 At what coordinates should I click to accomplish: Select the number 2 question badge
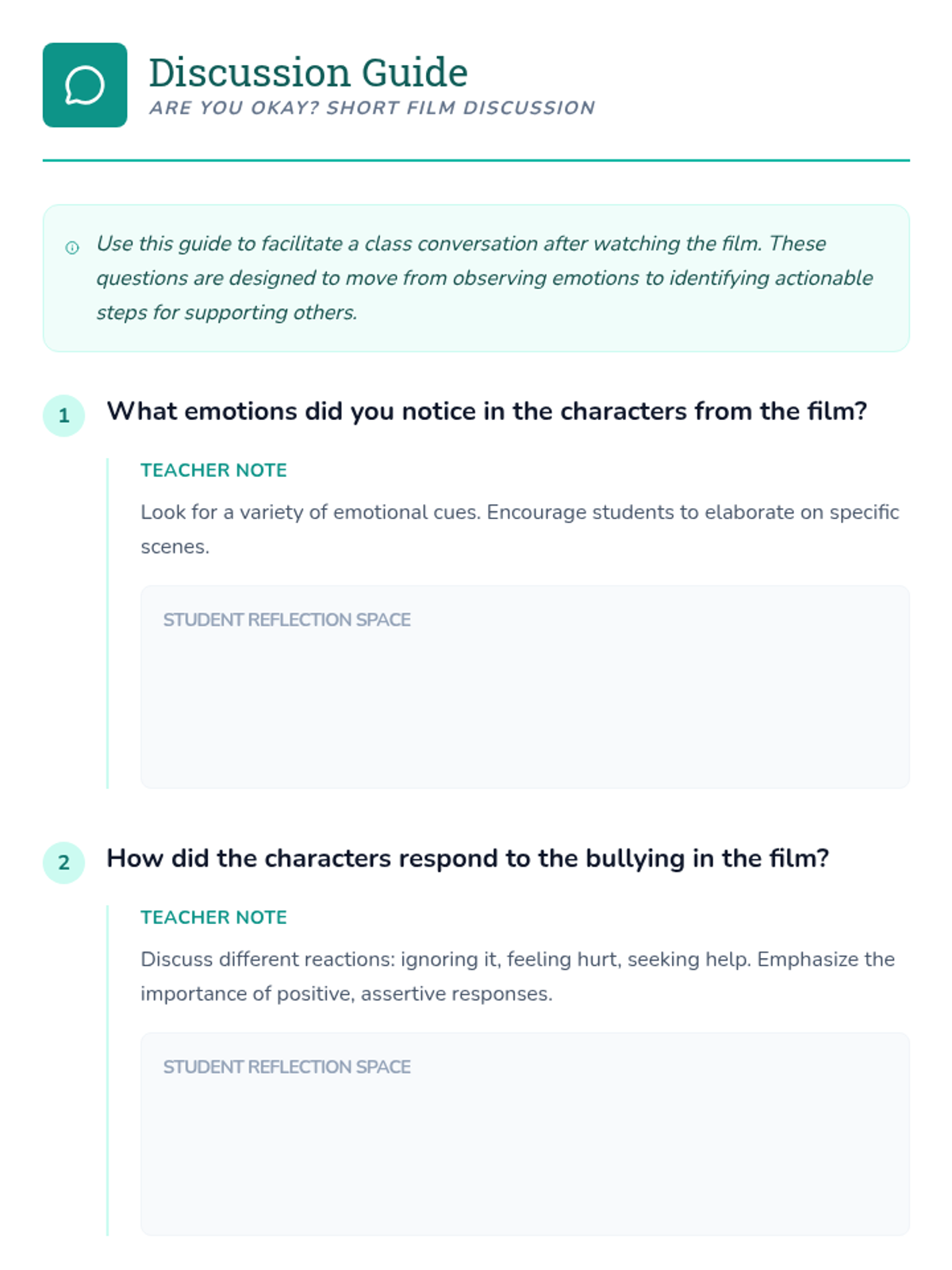tap(64, 862)
